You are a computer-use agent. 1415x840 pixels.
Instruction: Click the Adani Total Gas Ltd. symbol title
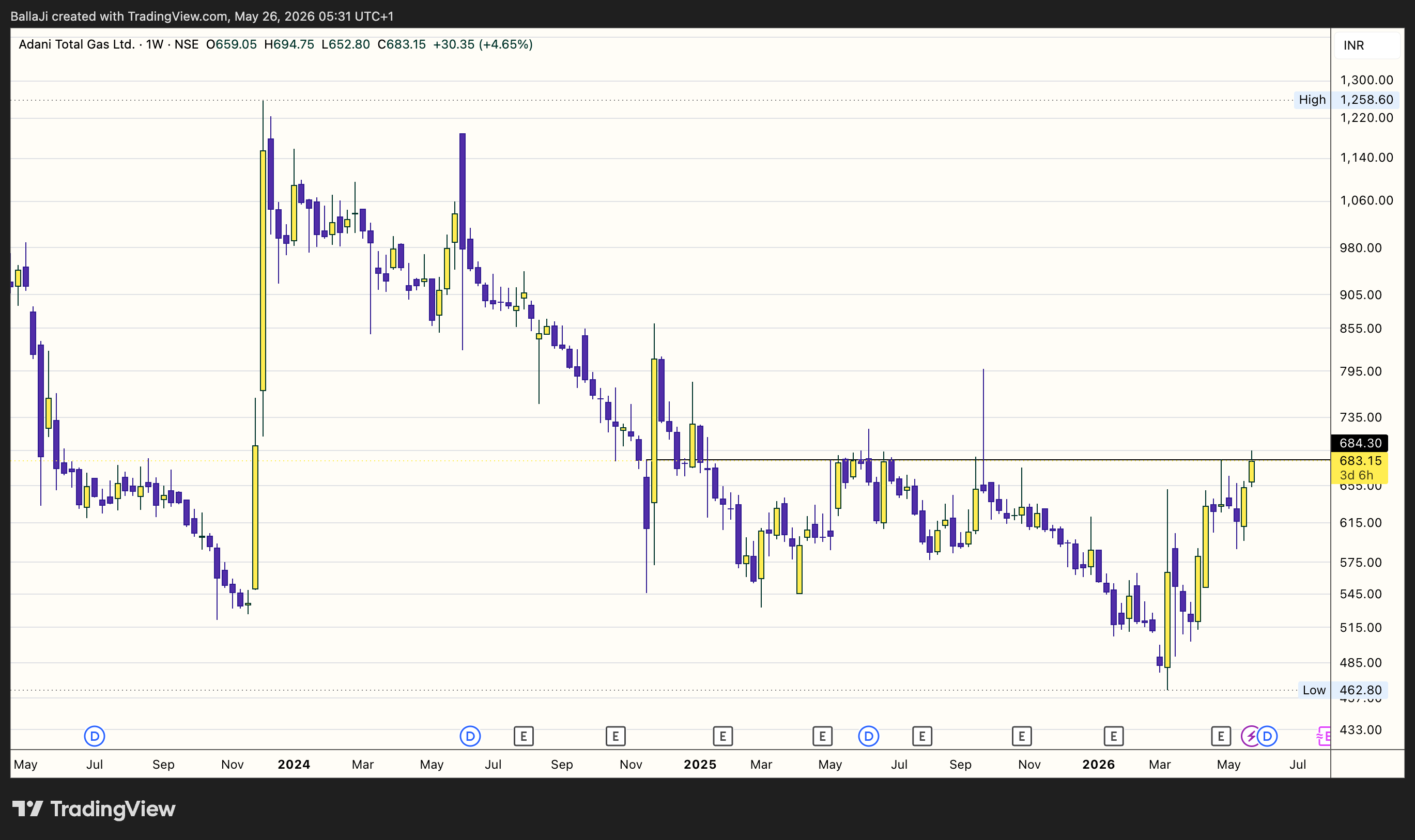pyautogui.click(x=77, y=44)
